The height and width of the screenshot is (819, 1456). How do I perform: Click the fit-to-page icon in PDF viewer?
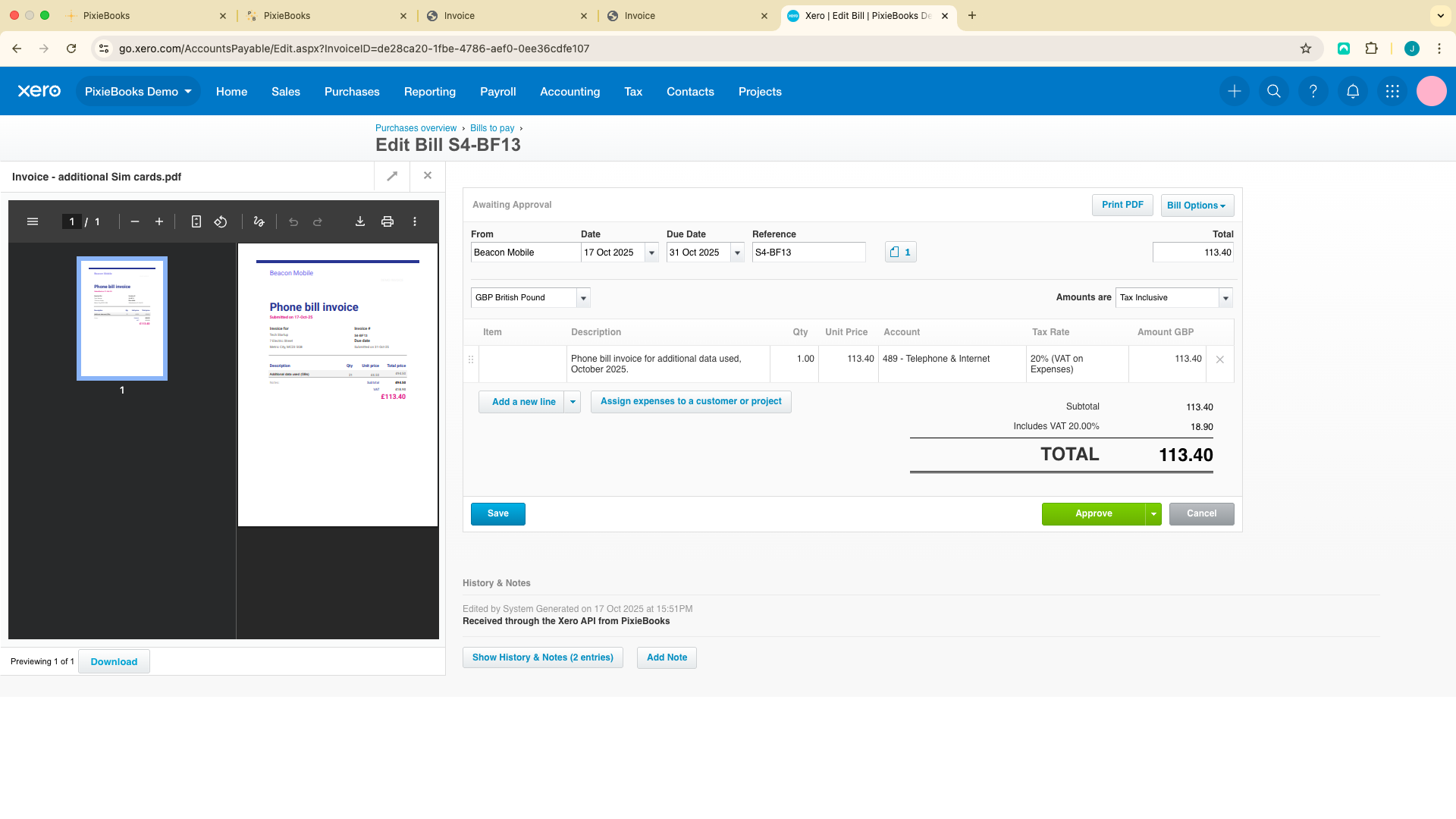(x=196, y=221)
